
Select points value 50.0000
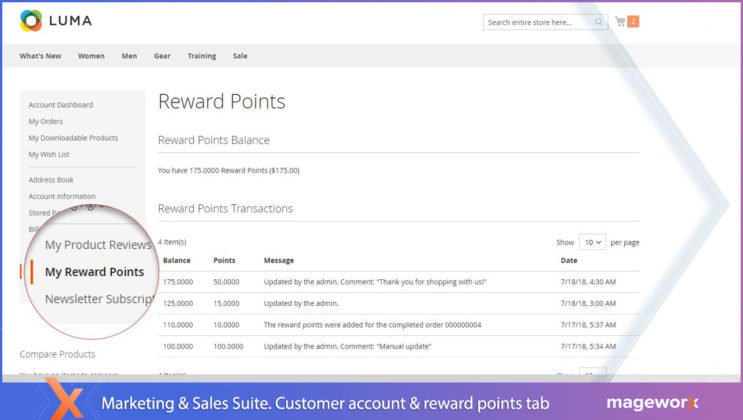point(226,282)
